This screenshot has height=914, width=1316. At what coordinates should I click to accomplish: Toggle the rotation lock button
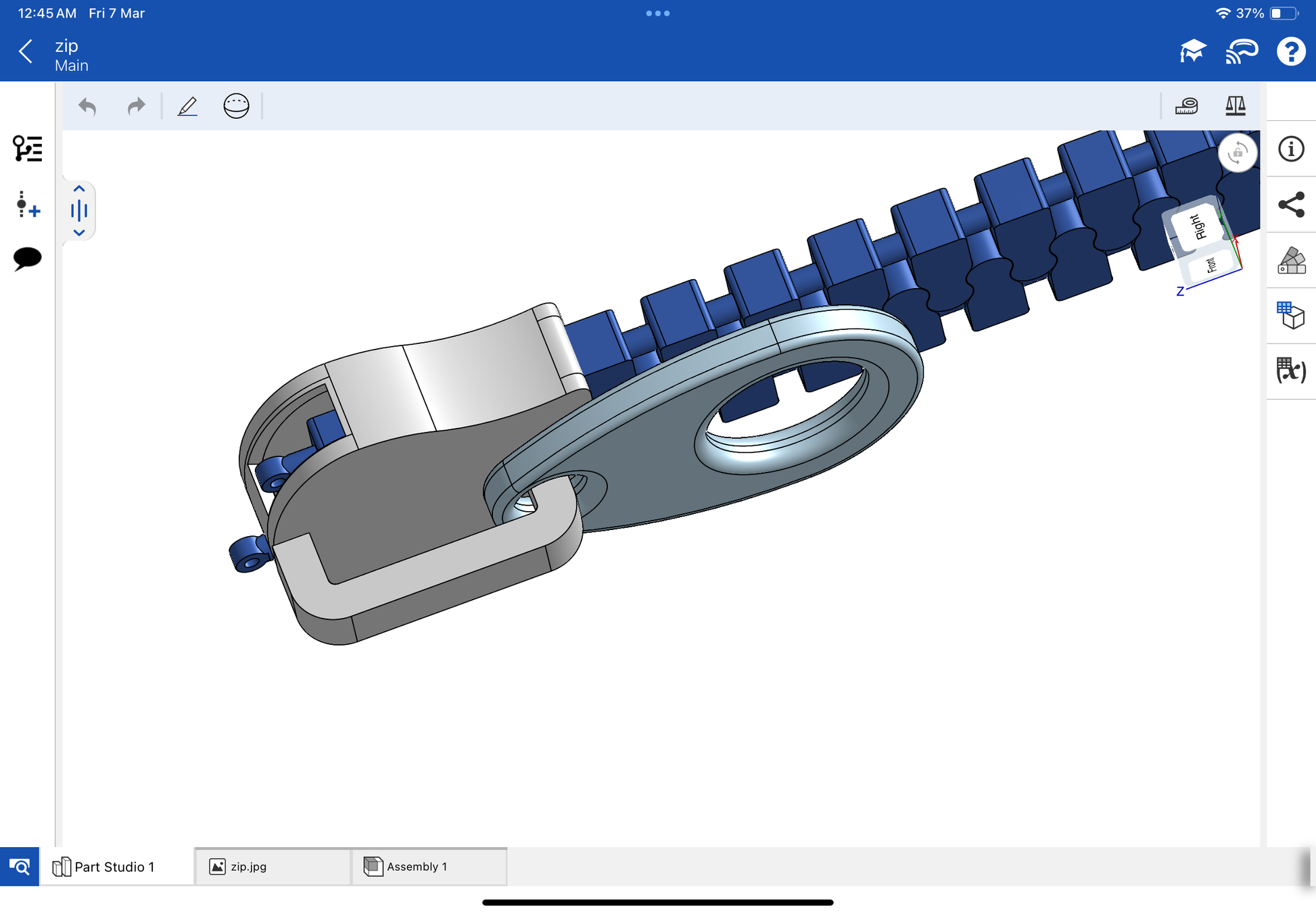[1238, 153]
